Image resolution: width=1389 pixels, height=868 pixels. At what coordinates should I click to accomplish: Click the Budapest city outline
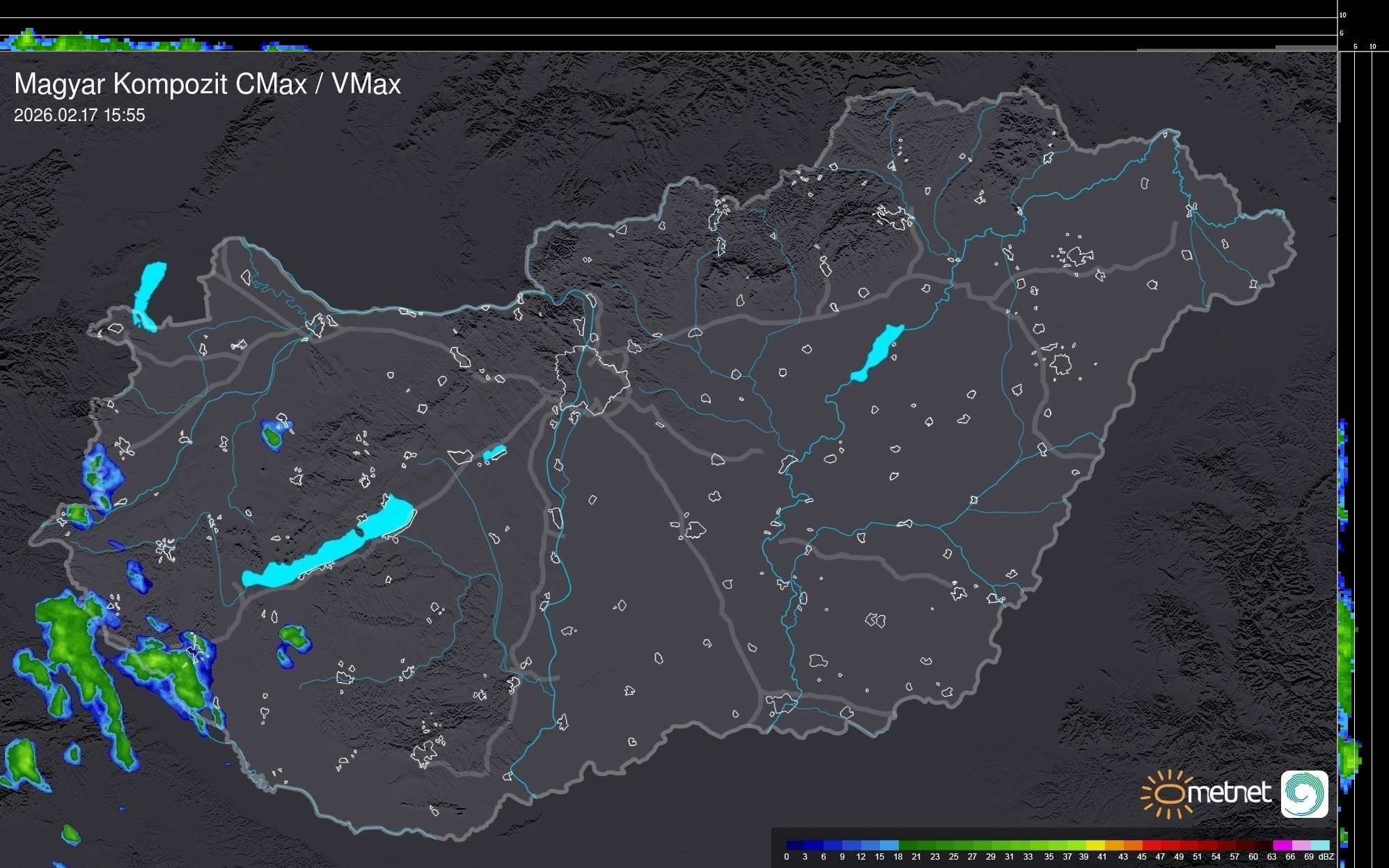pyautogui.click(x=594, y=379)
